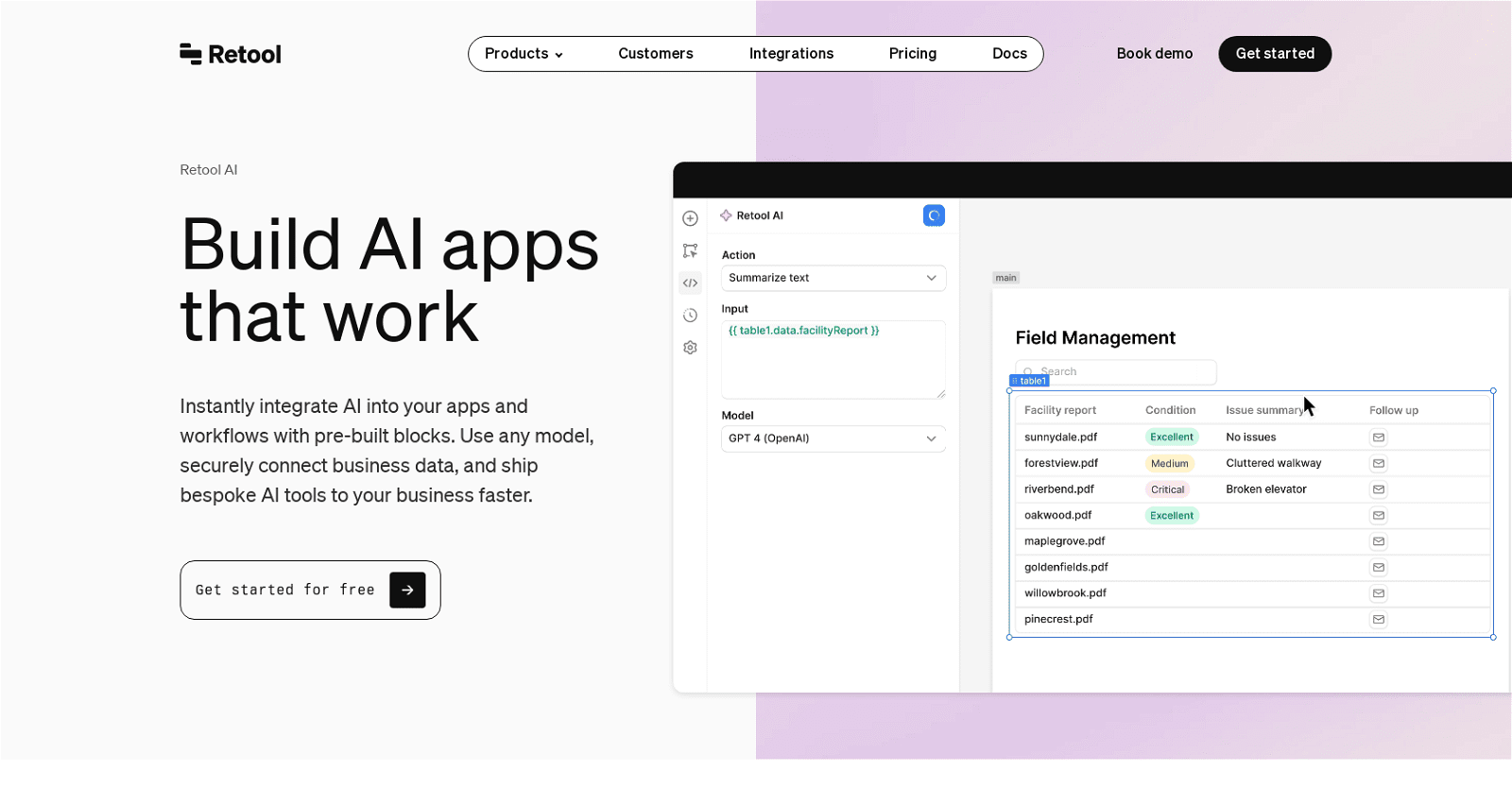Click the plus add component icon

pos(690,218)
